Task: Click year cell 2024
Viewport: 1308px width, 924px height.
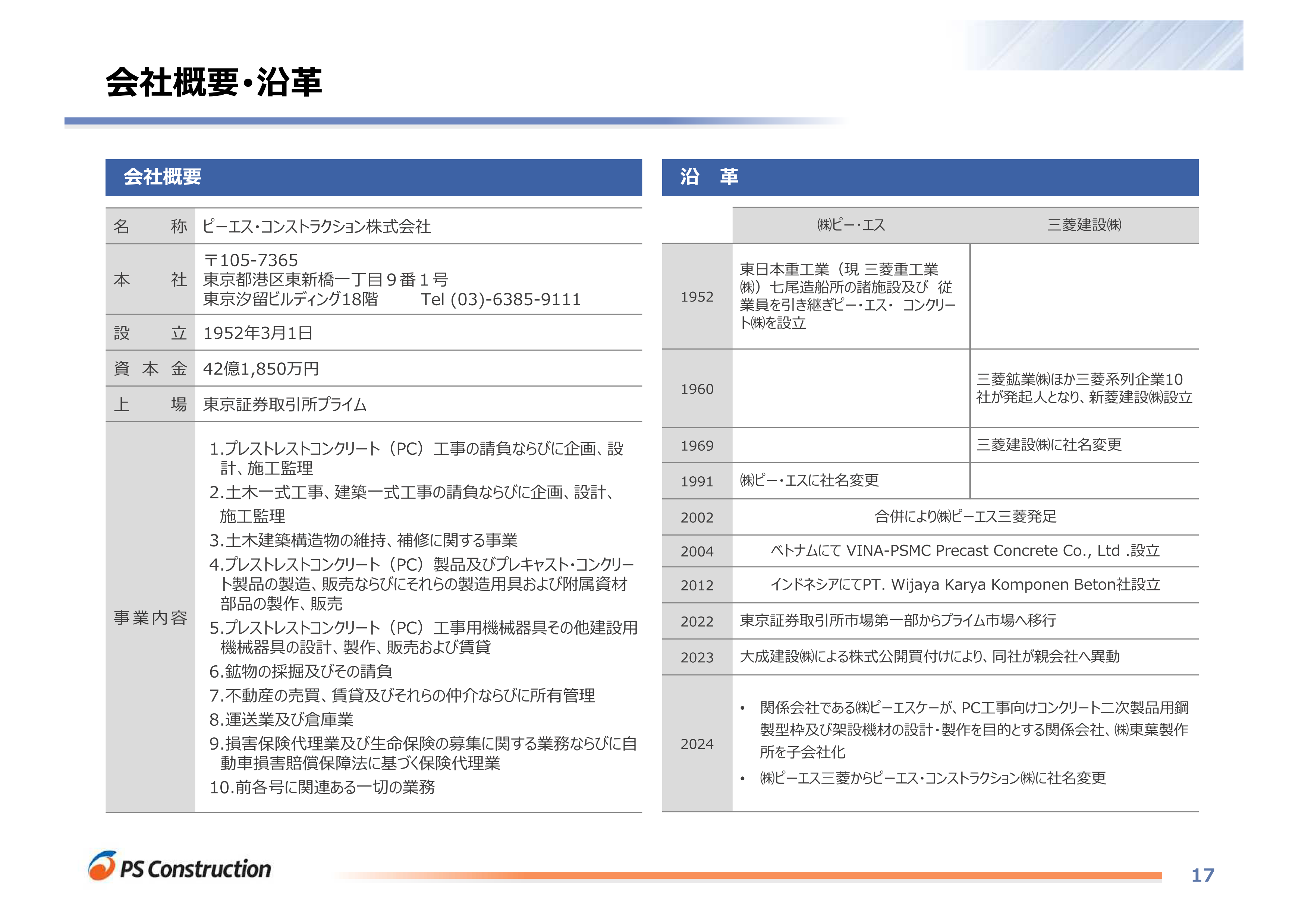Action: coord(697,744)
